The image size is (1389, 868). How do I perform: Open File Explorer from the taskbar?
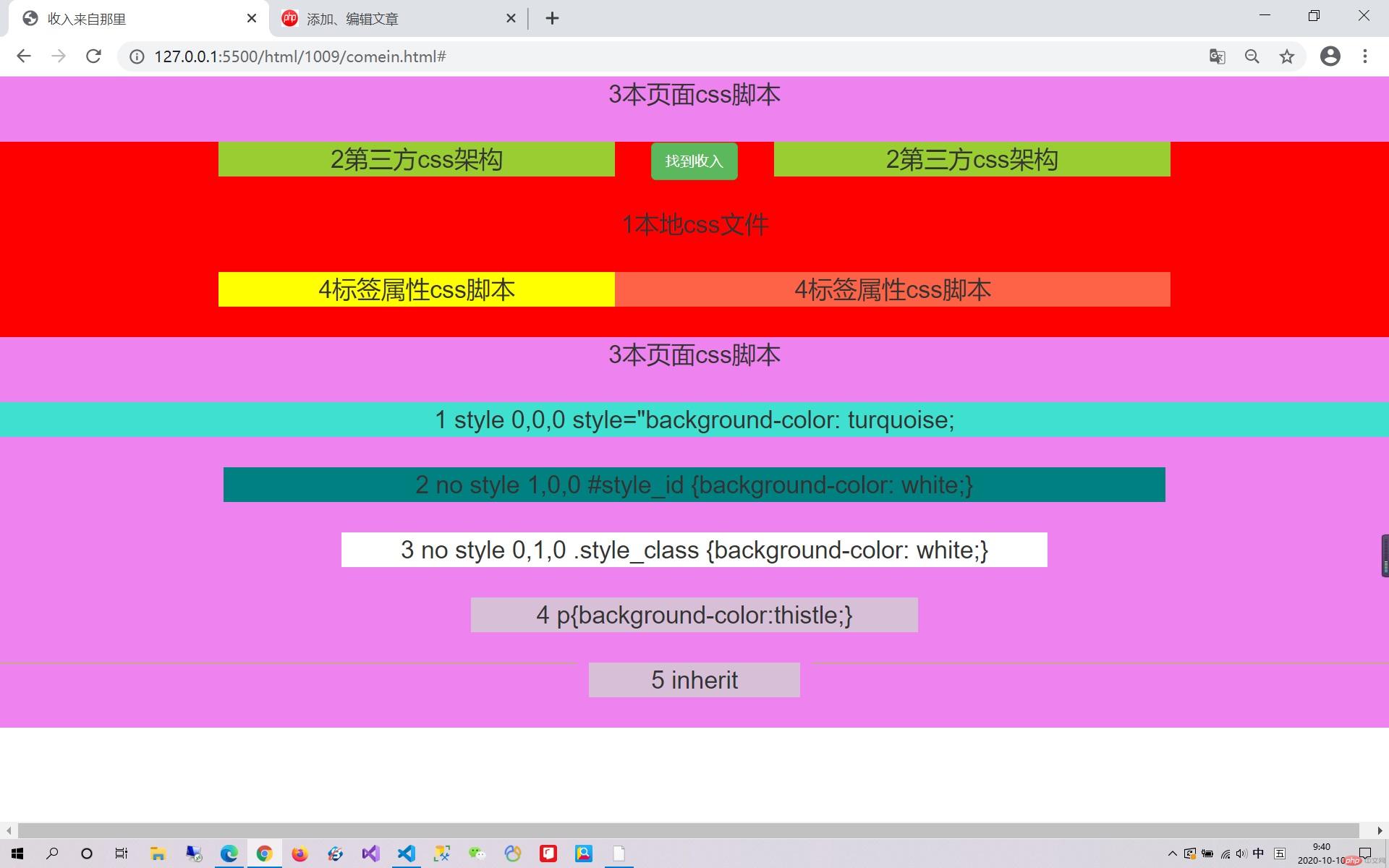[x=158, y=854]
